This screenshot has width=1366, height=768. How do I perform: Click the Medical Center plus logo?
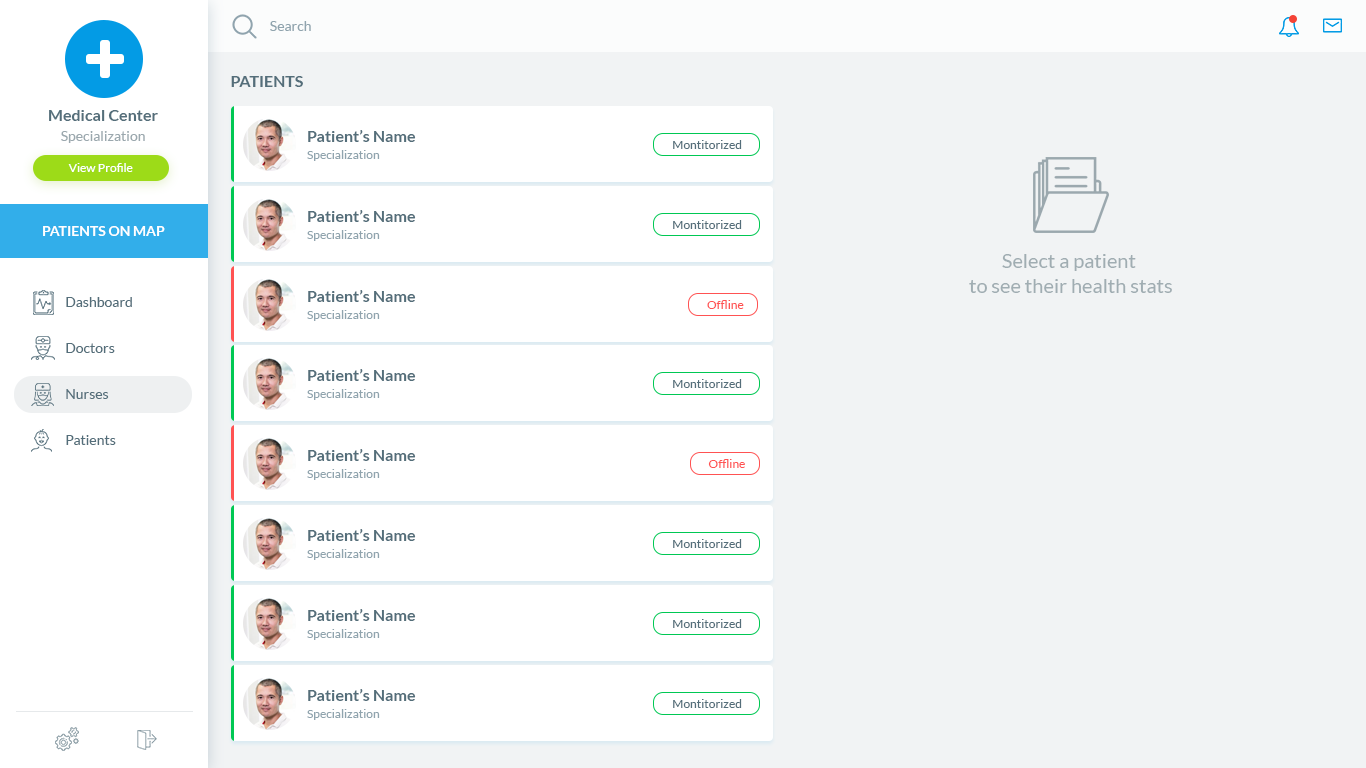tap(104, 59)
